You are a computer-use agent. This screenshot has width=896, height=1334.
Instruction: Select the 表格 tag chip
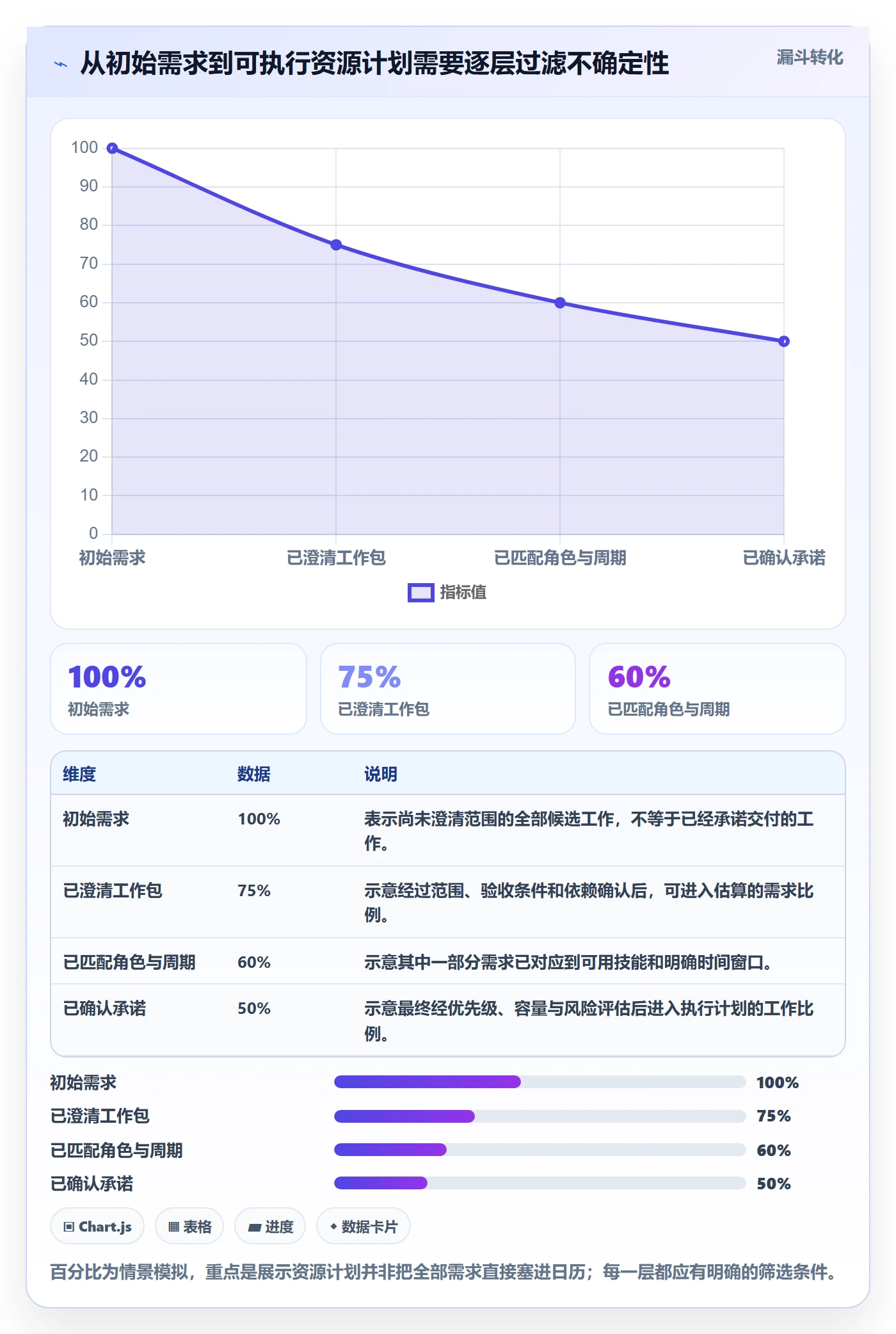coord(189,1226)
